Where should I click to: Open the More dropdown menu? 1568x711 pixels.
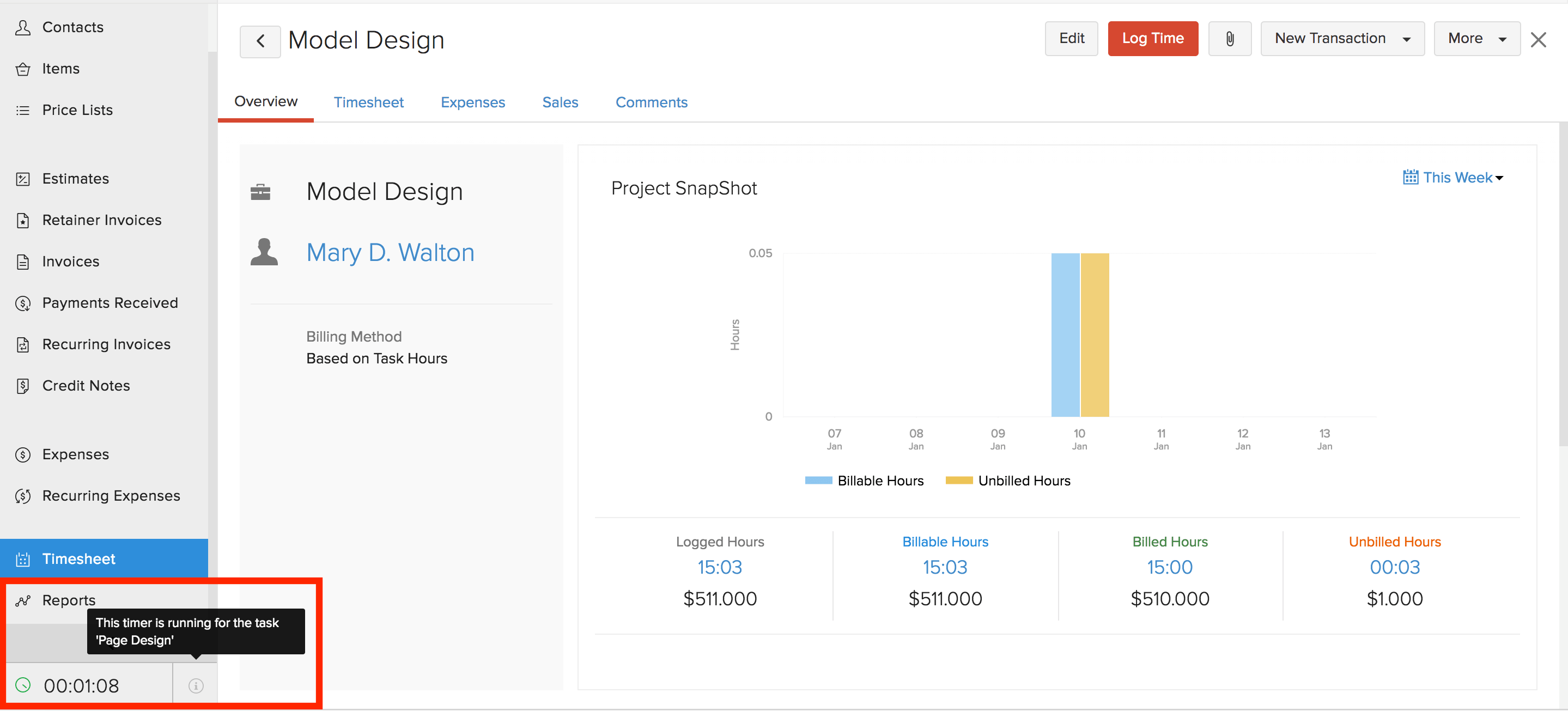click(1476, 39)
